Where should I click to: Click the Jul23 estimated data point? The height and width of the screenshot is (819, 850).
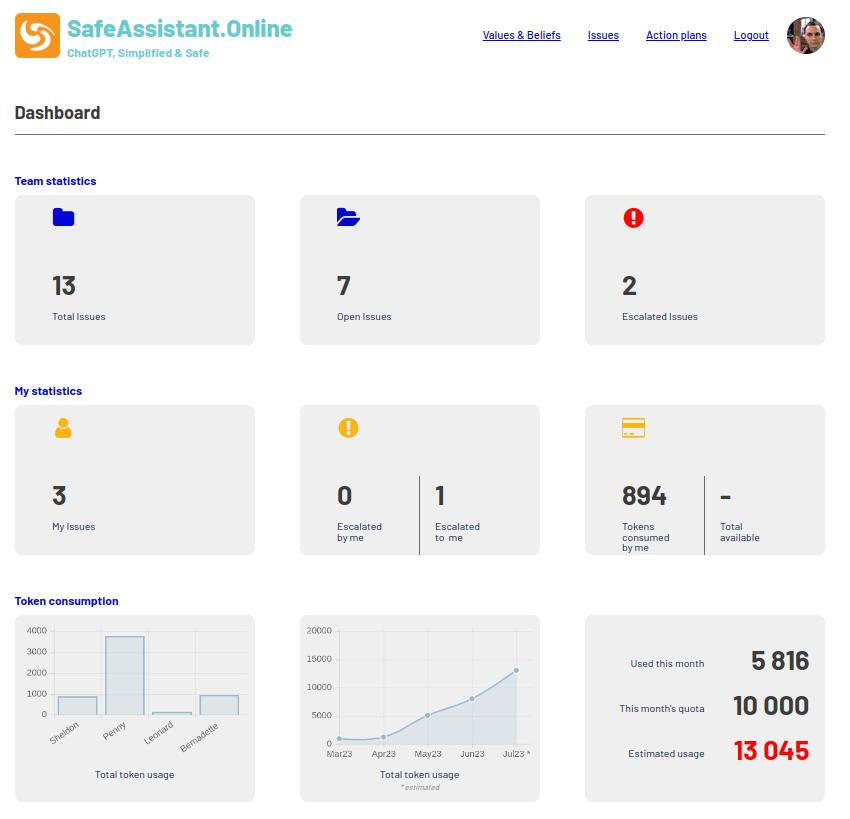click(516, 670)
